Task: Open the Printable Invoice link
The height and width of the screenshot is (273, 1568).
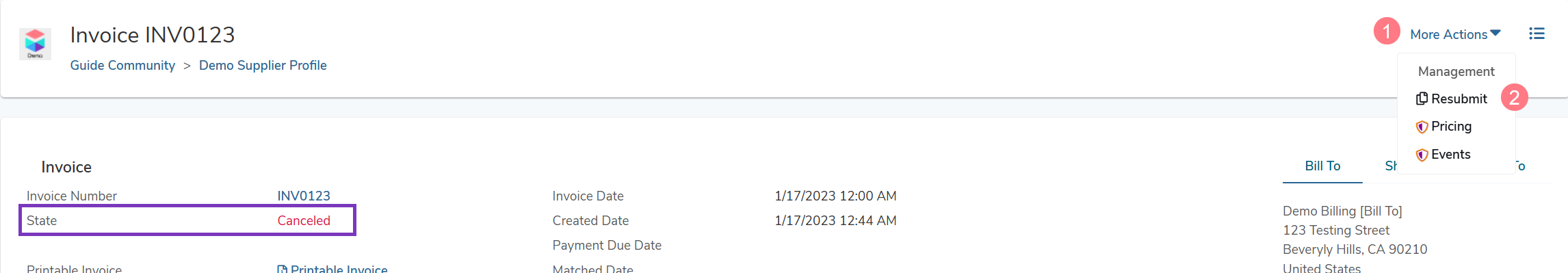Action: 332,269
